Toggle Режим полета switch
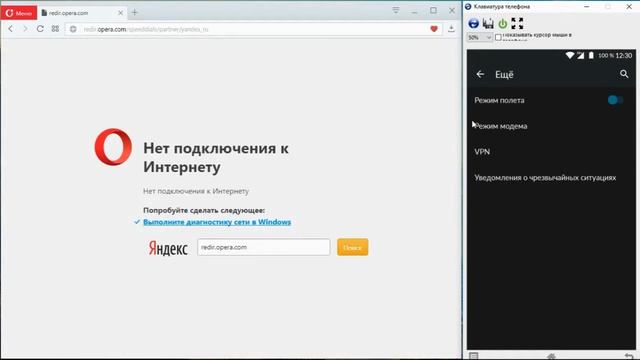Screen dimensions: 640x360 coord(615,100)
